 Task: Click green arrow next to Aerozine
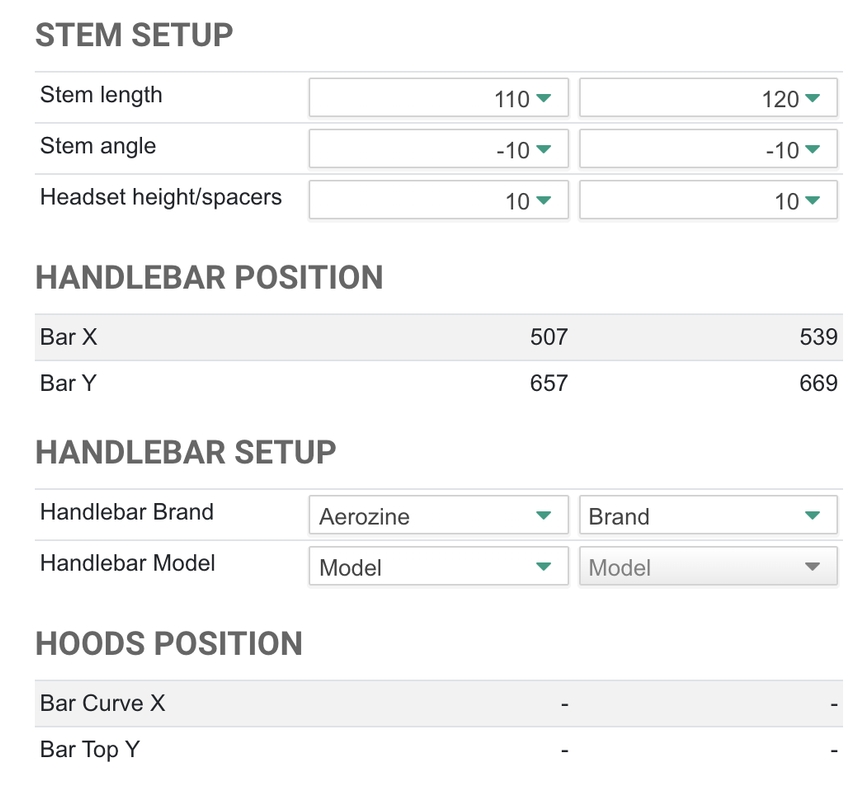coord(543,515)
